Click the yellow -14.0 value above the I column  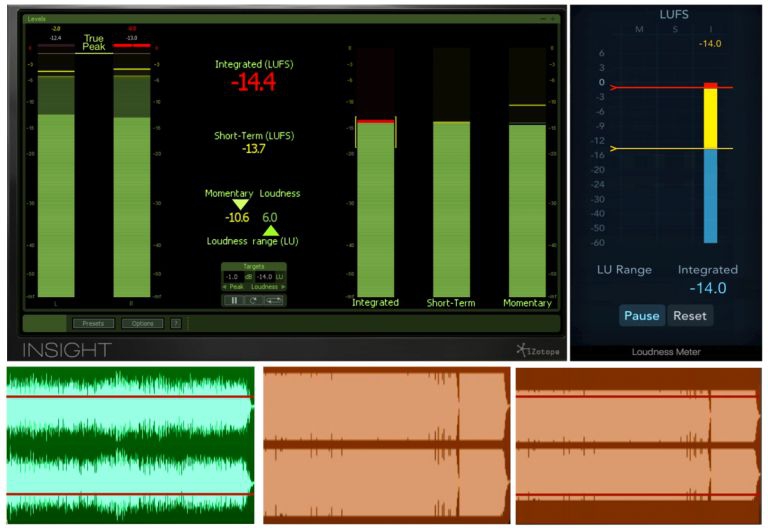(x=710, y=44)
